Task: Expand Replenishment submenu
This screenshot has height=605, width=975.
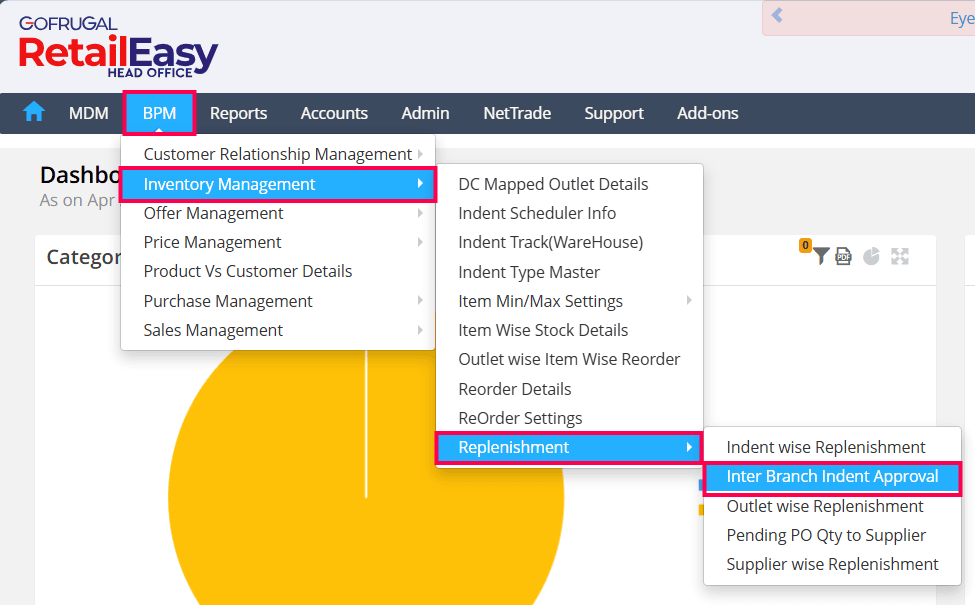Action: (570, 448)
